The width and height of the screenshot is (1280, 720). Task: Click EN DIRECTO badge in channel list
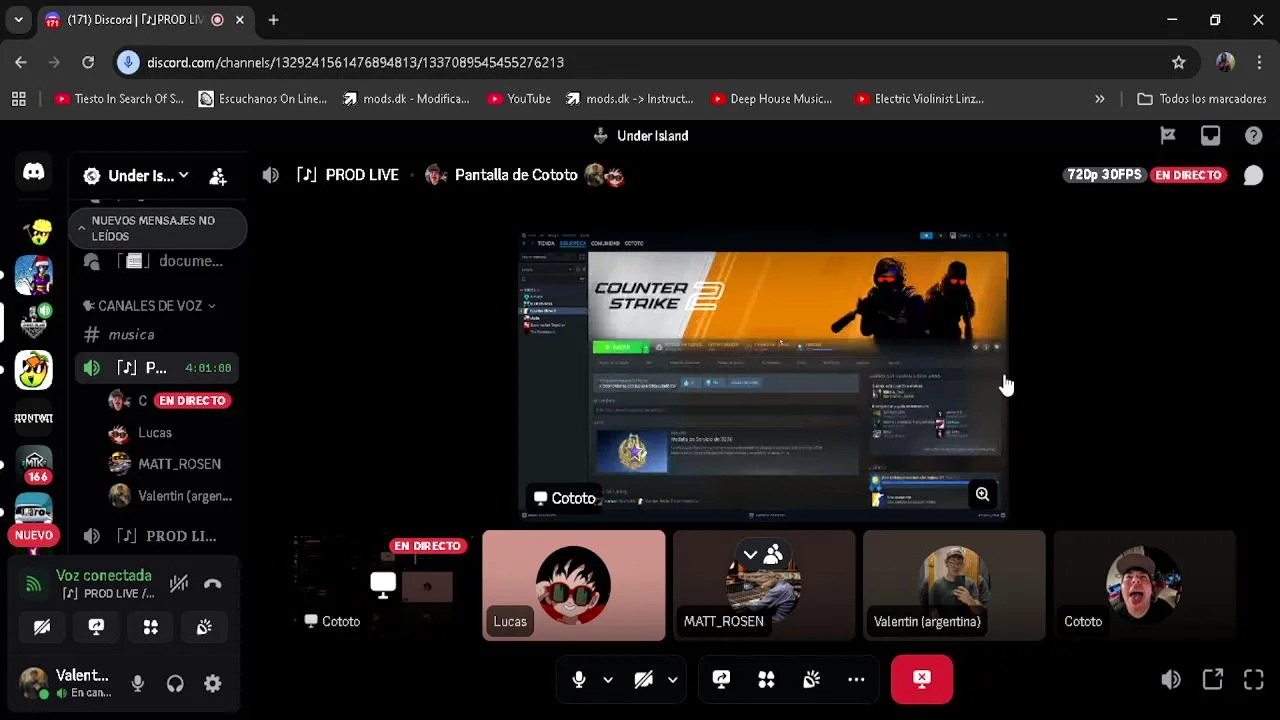click(192, 400)
